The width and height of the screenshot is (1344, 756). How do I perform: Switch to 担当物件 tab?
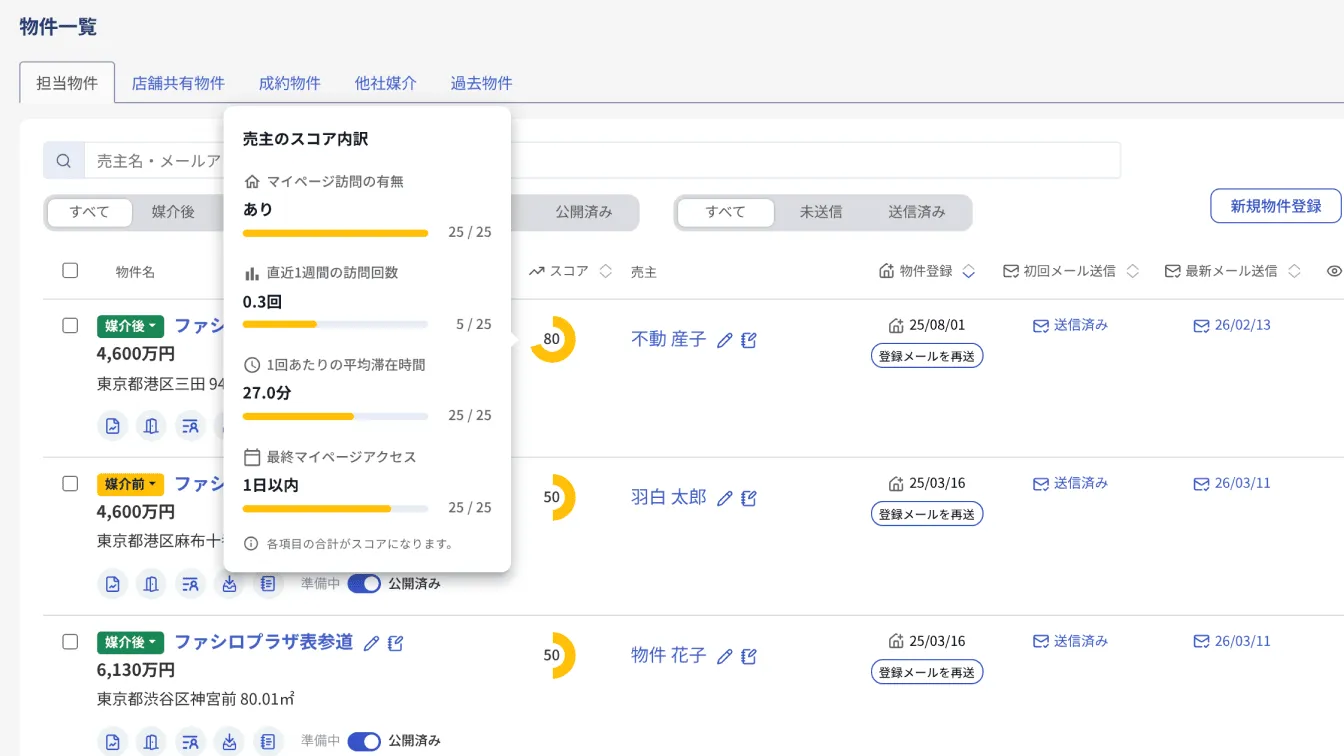point(67,83)
